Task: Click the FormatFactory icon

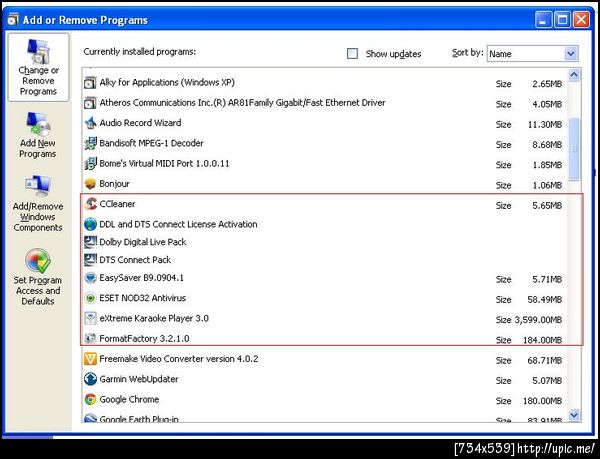Action: 90,339
